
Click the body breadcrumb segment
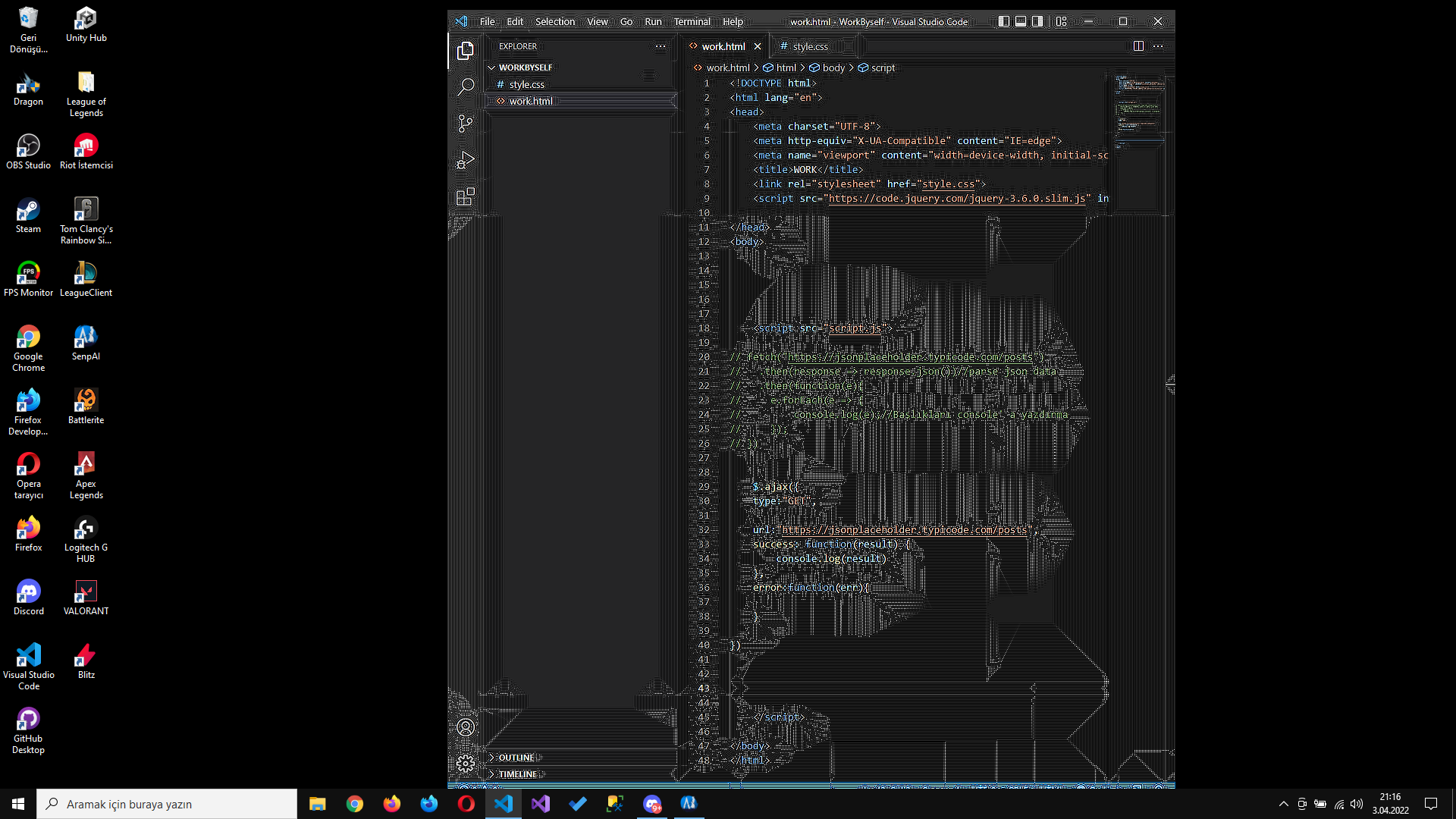tap(833, 67)
